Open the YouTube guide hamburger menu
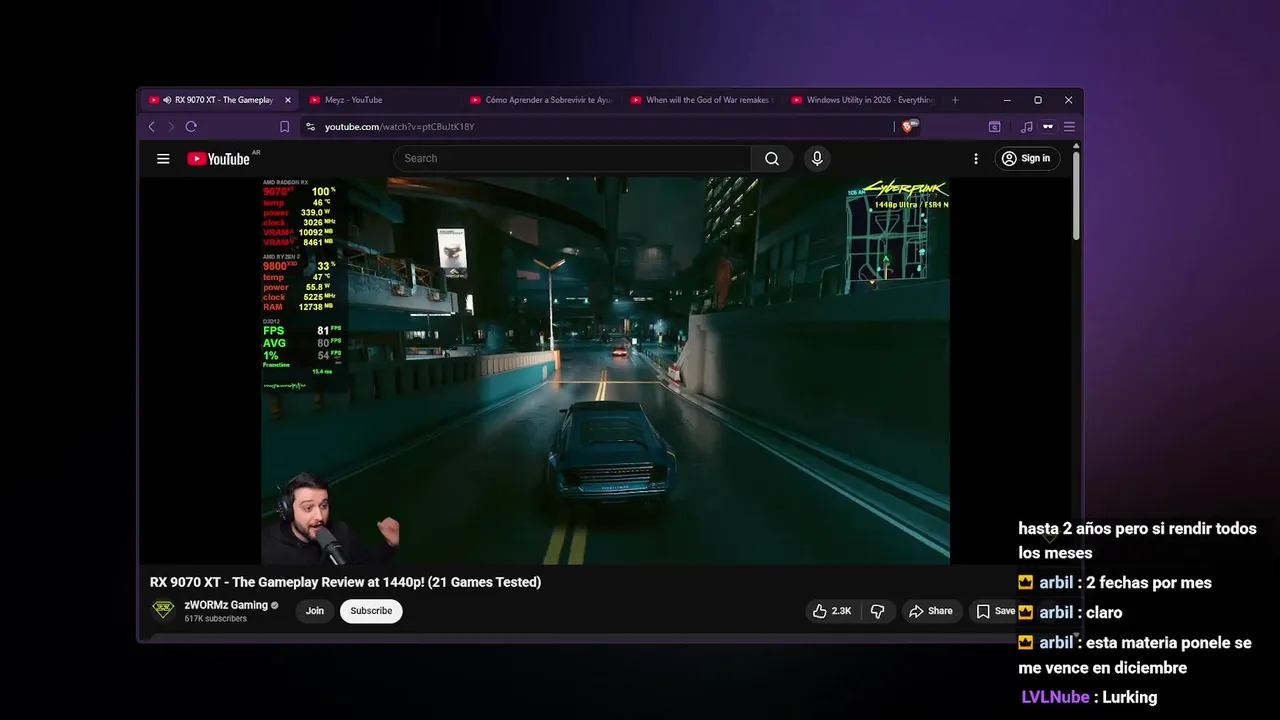 tap(163, 158)
